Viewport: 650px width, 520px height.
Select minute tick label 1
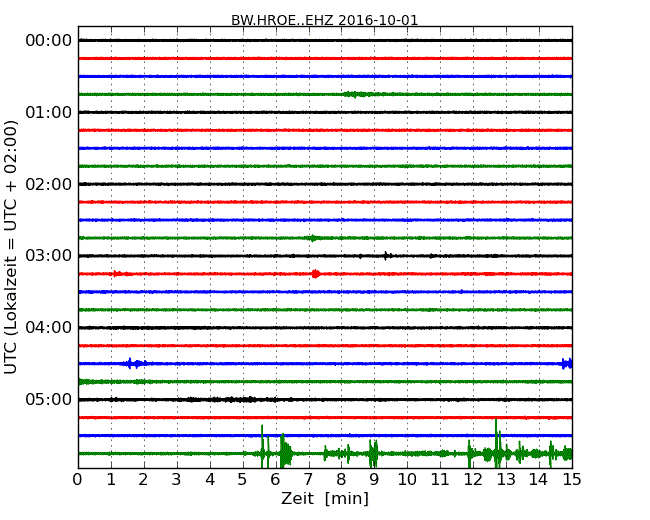point(111,480)
